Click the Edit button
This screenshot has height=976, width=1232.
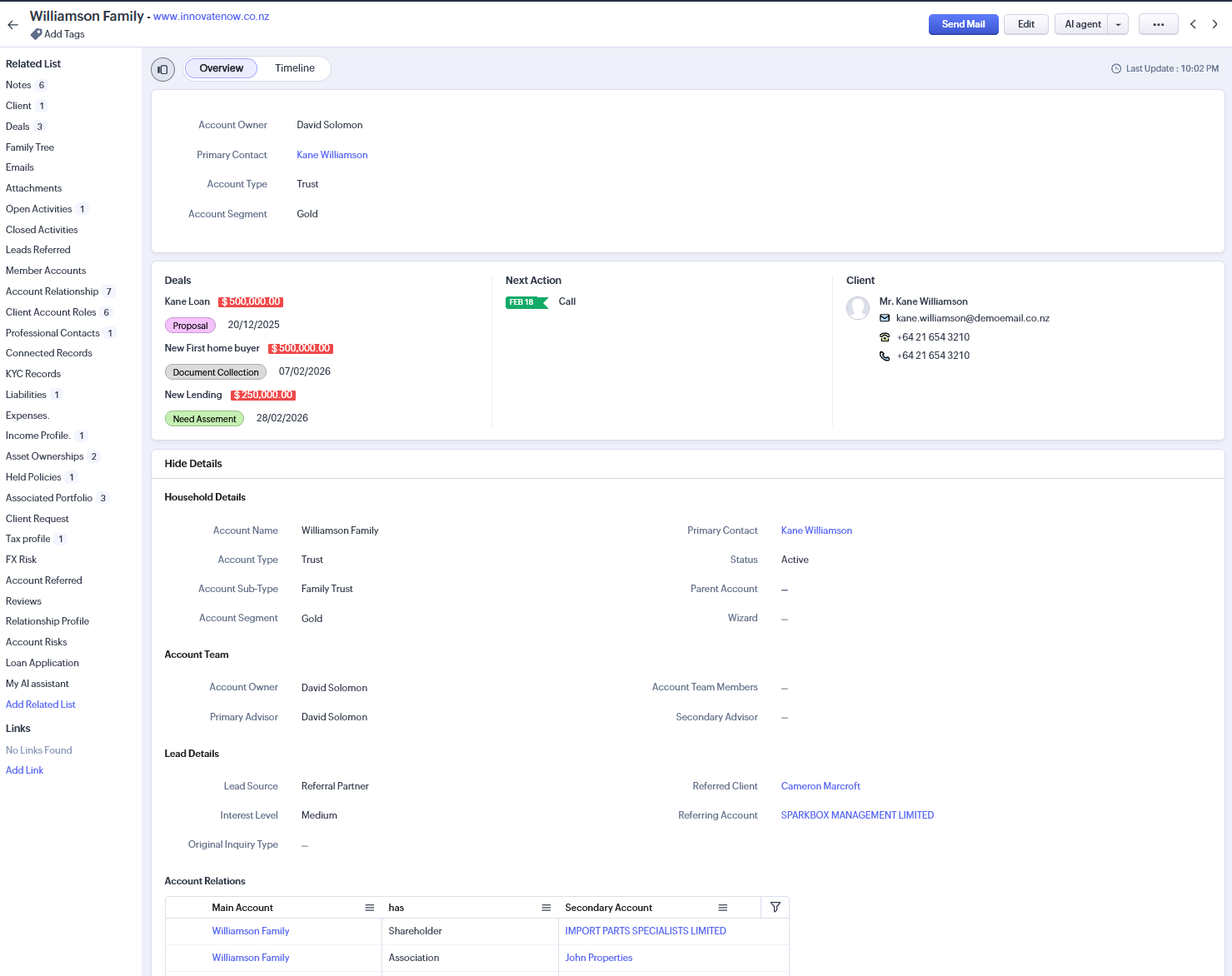pos(1026,24)
